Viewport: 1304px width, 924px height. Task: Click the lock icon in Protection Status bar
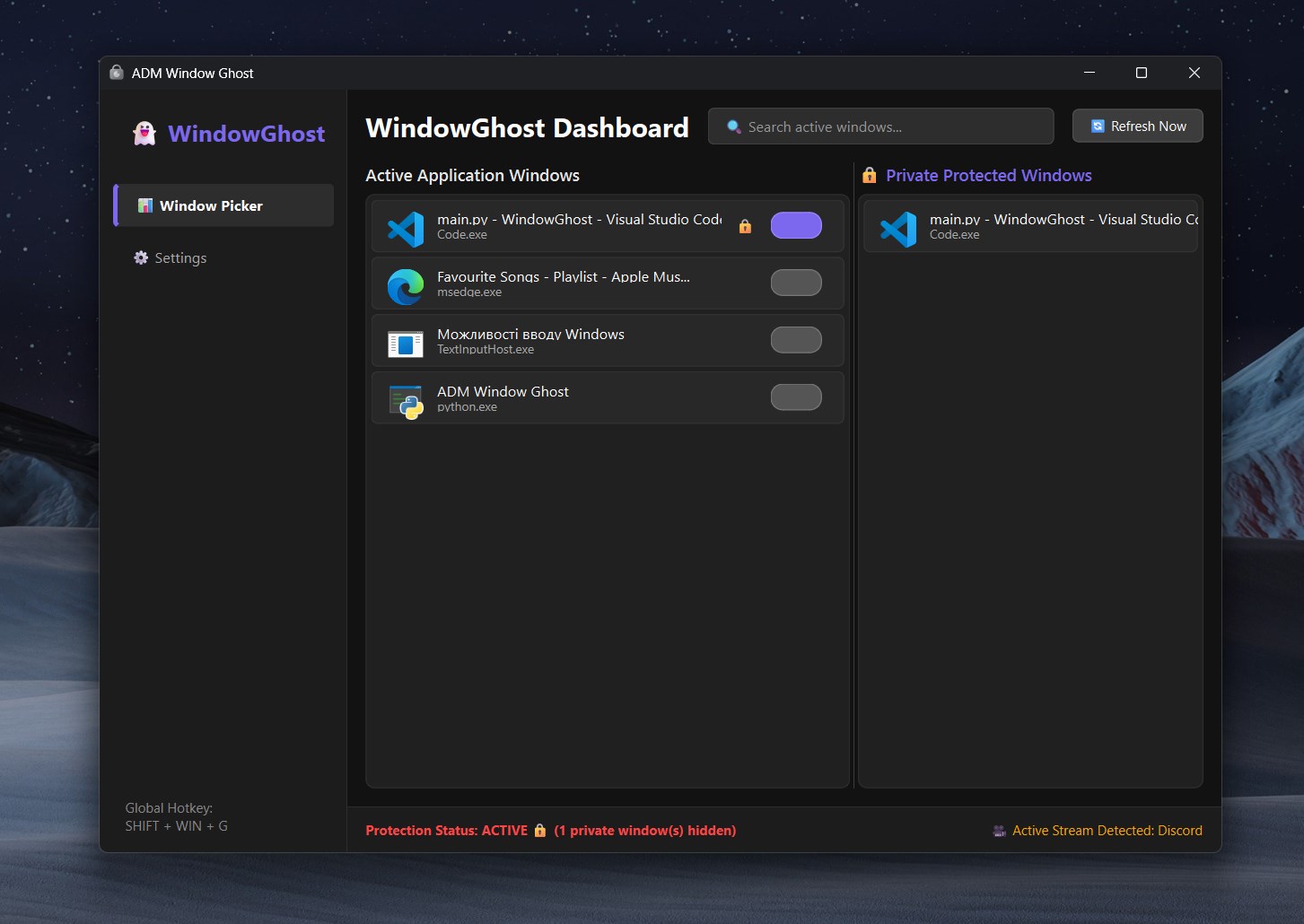[540, 831]
